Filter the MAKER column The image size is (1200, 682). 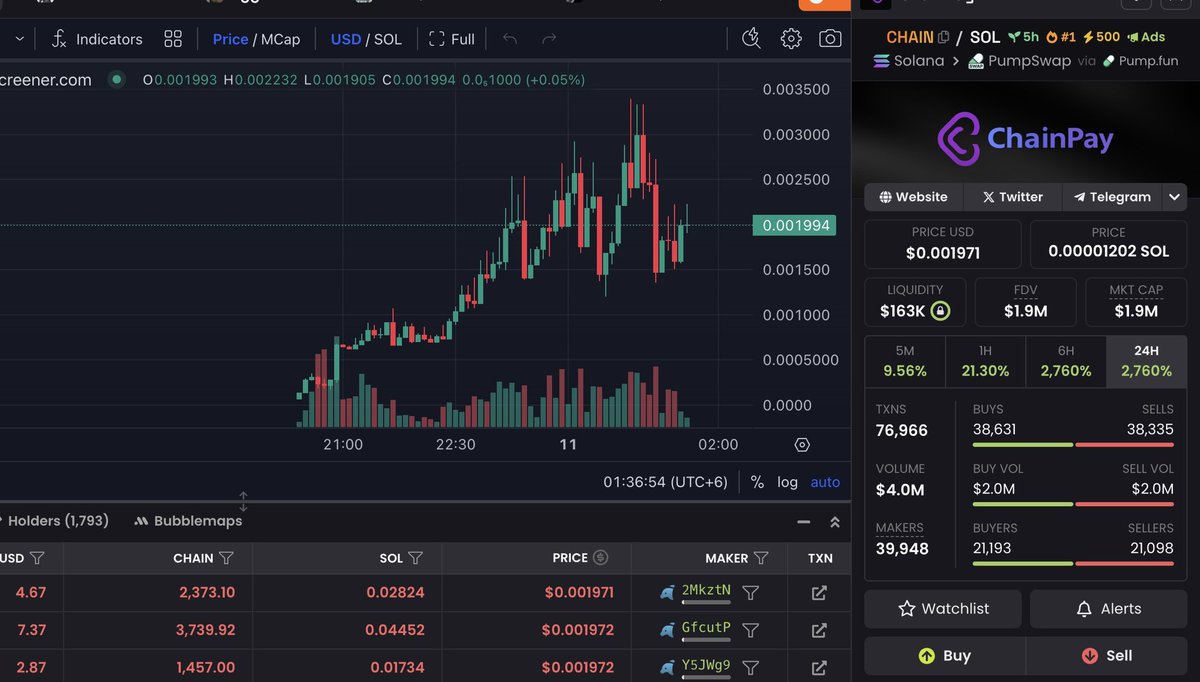[x=761, y=558]
